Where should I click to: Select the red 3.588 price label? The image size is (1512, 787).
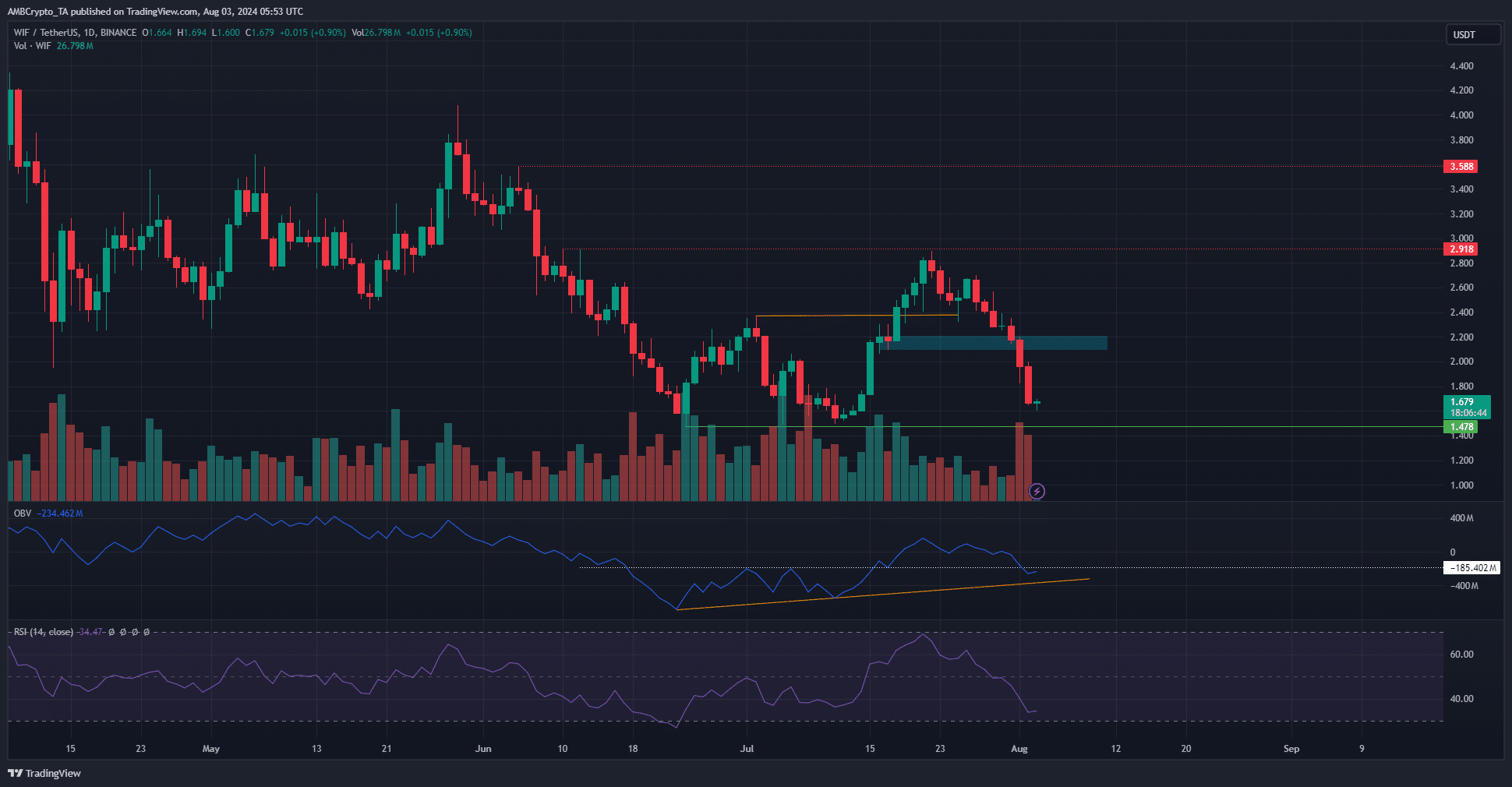pyautogui.click(x=1461, y=166)
